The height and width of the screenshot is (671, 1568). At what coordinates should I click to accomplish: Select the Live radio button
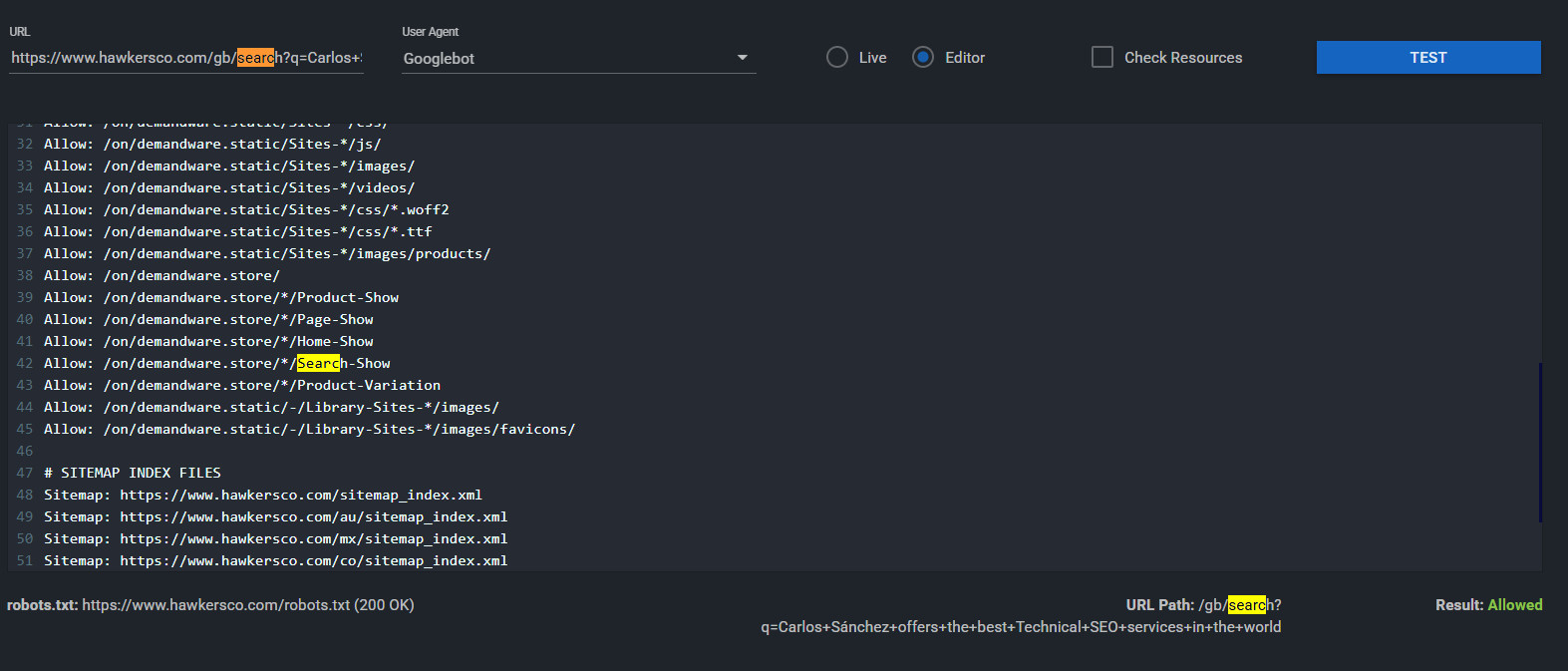(837, 58)
